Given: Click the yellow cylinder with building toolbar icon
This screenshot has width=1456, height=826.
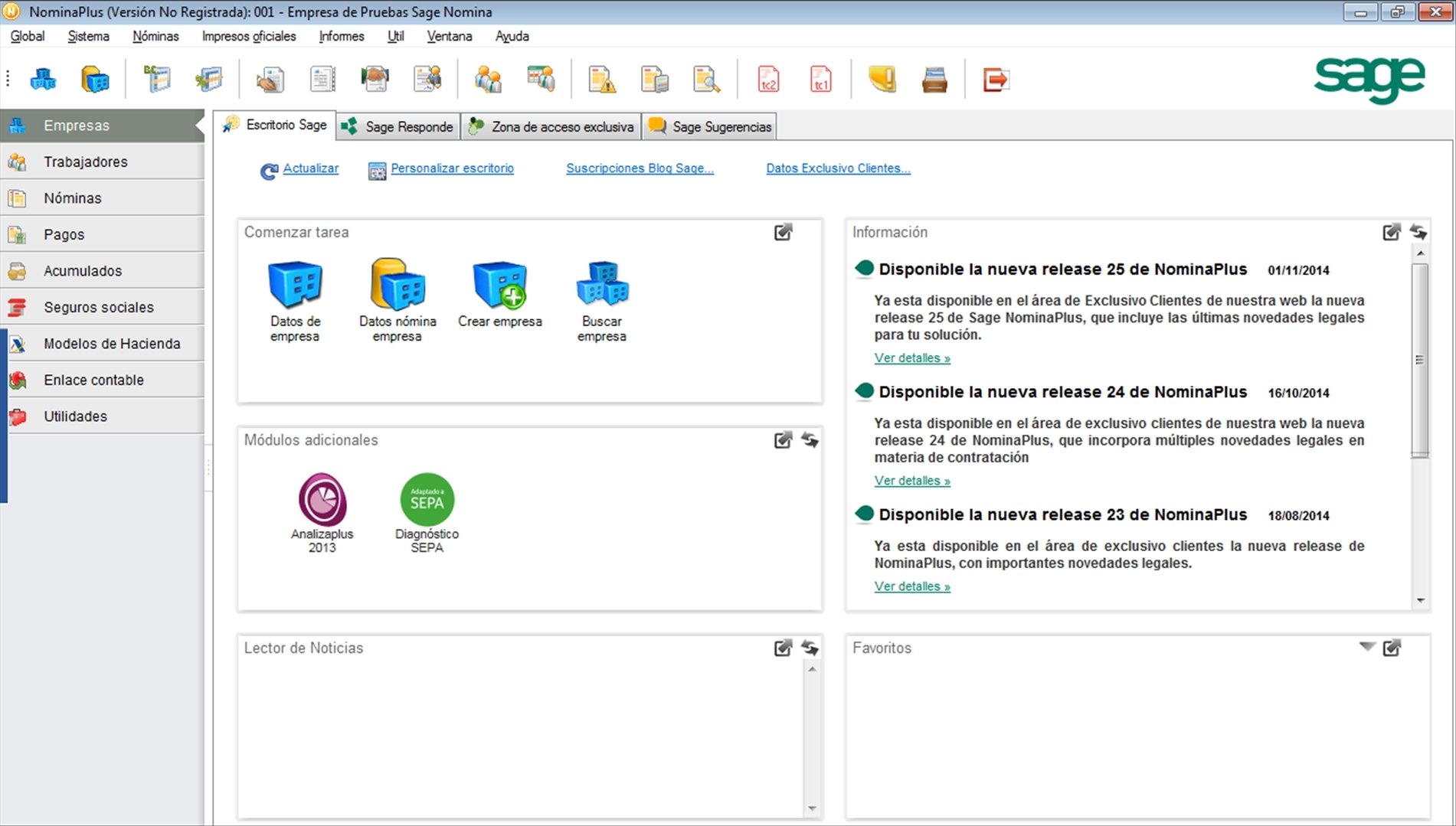Looking at the screenshot, I should [95, 80].
